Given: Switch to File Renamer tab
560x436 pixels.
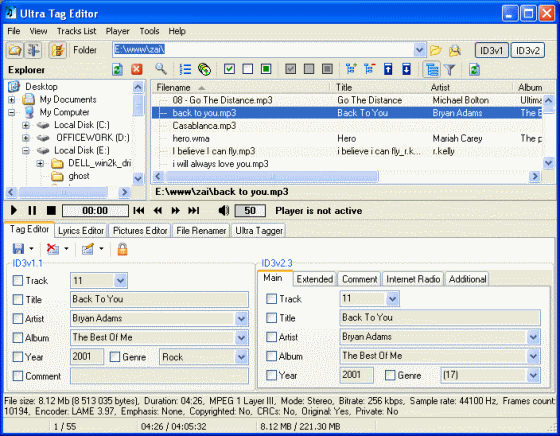Looking at the screenshot, I should pos(201,231).
